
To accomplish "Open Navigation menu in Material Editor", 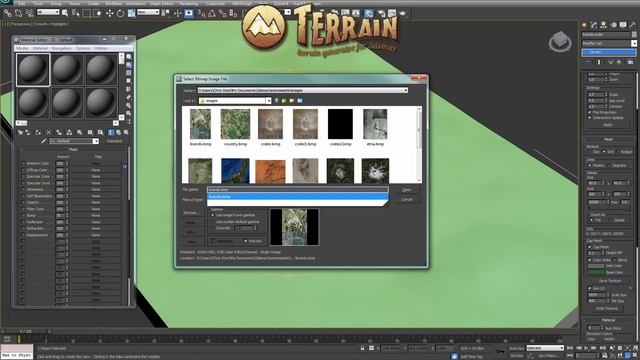I will (x=62, y=48).
